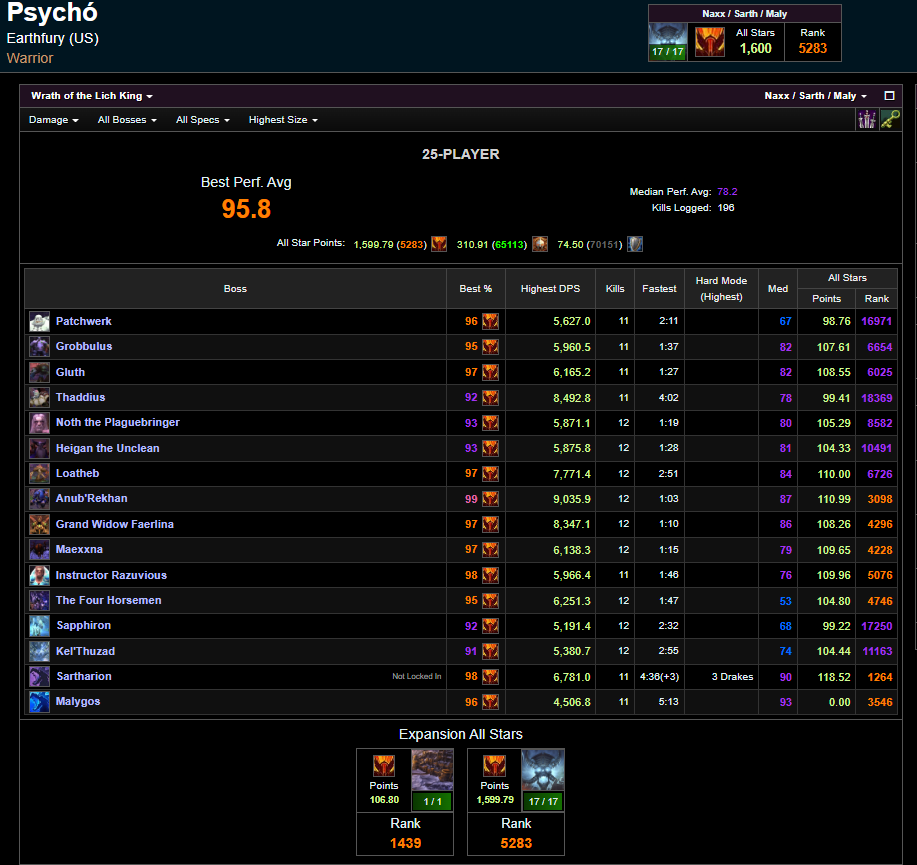The width and height of the screenshot is (917, 865).
Task: Click Median Perf. Avg value 78.2
Action: [727, 192]
